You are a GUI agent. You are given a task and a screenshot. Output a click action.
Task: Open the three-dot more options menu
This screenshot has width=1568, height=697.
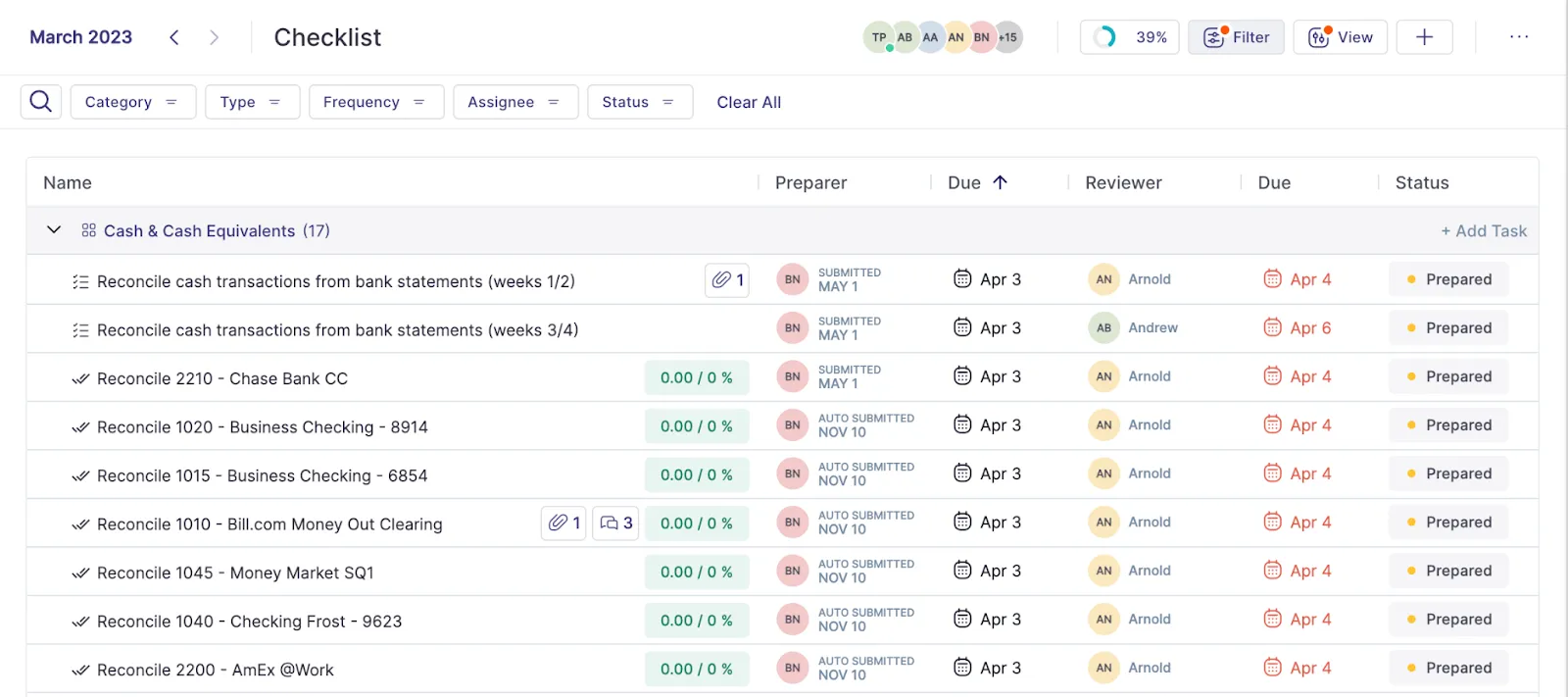point(1519,37)
